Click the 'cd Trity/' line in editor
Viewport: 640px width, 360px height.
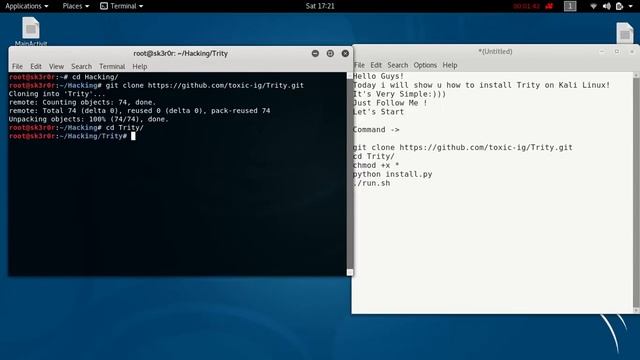click(374, 156)
